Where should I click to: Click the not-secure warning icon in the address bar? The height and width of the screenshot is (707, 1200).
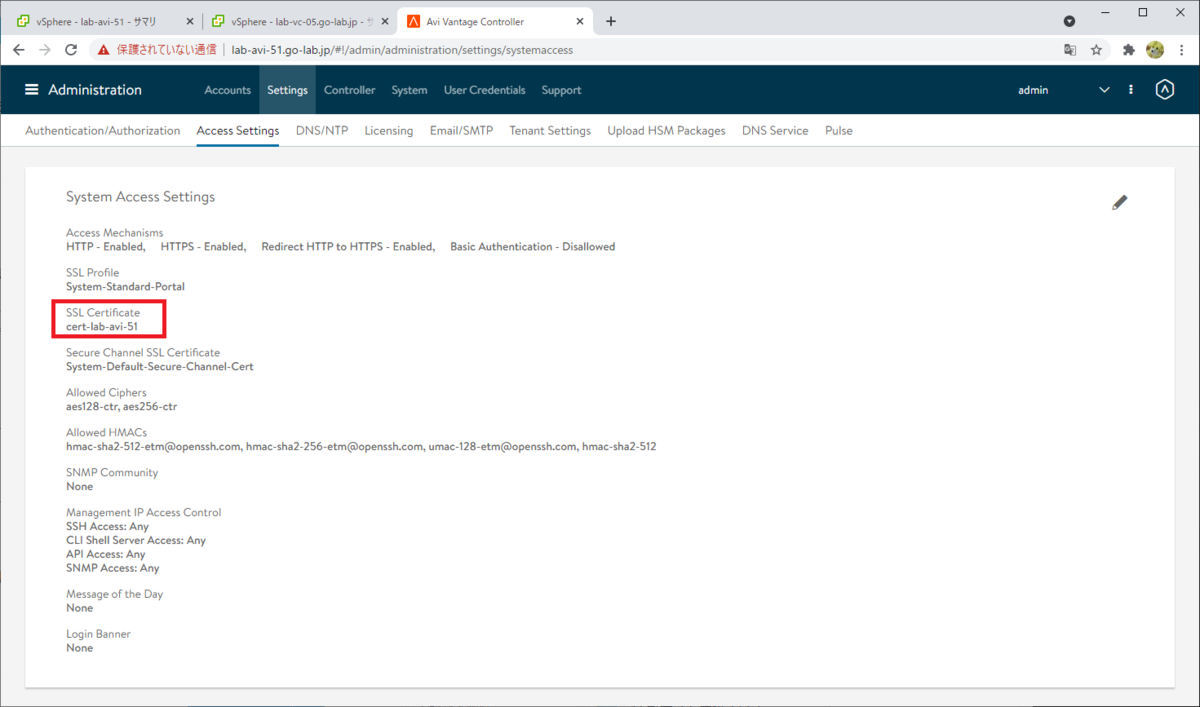point(103,49)
